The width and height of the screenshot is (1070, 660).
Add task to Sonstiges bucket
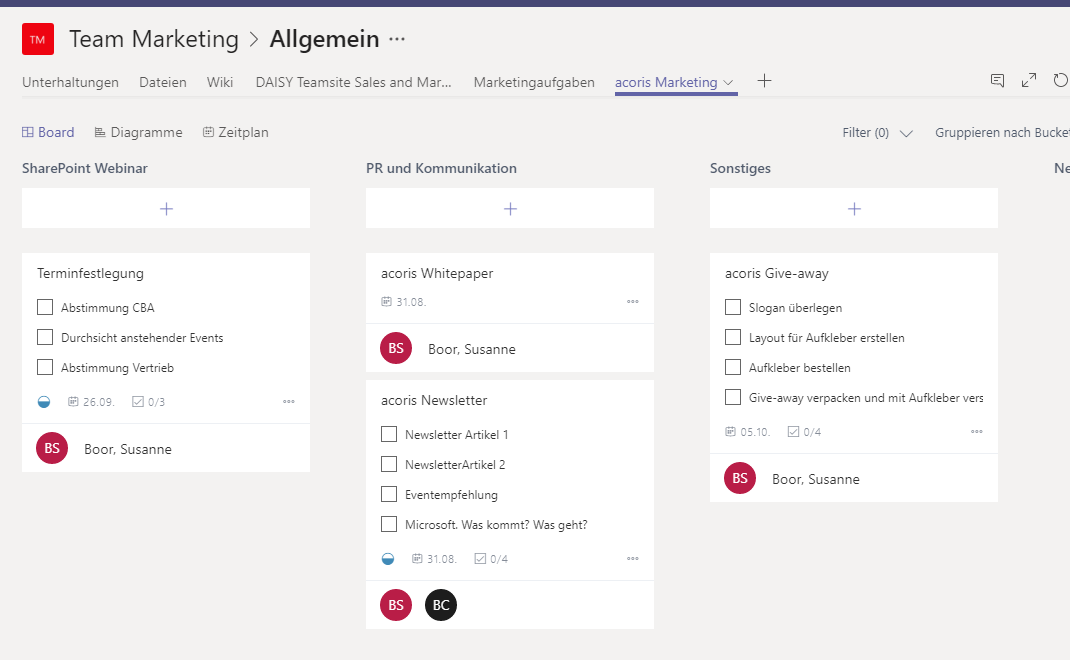tap(854, 208)
